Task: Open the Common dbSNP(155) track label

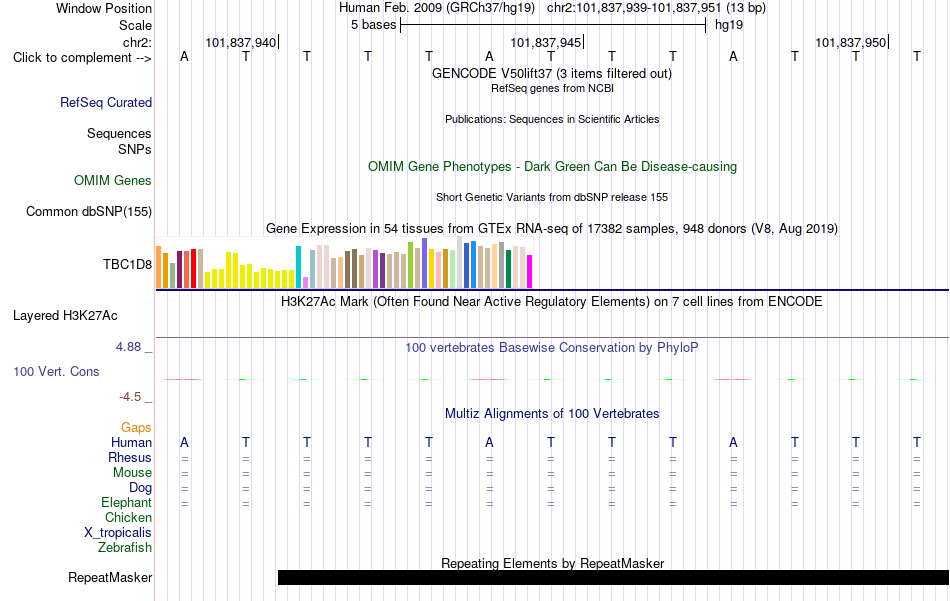Action: coord(89,211)
